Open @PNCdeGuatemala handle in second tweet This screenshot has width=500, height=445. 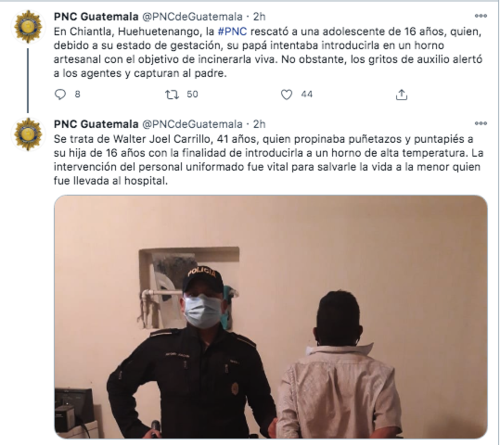coord(192,124)
